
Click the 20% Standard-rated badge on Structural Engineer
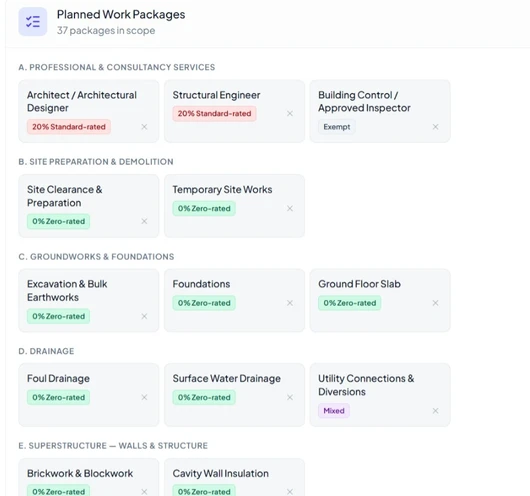(214, 114)
